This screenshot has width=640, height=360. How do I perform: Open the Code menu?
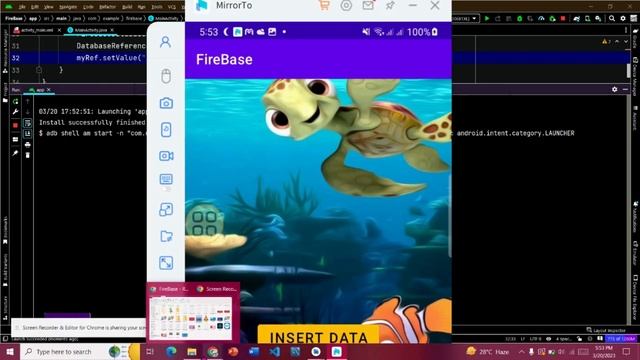click(x=88, y=7)
